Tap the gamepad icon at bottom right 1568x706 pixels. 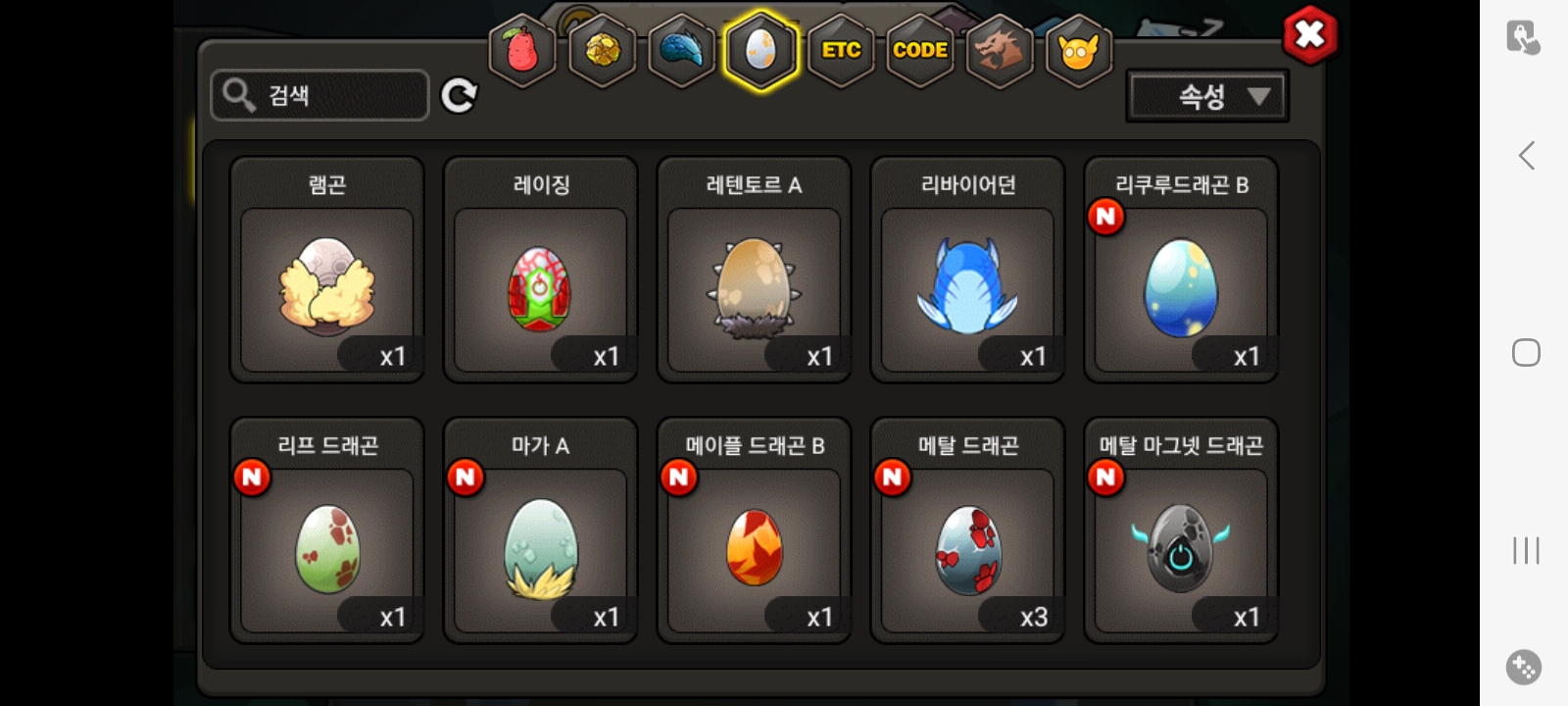coord(1524,668)
